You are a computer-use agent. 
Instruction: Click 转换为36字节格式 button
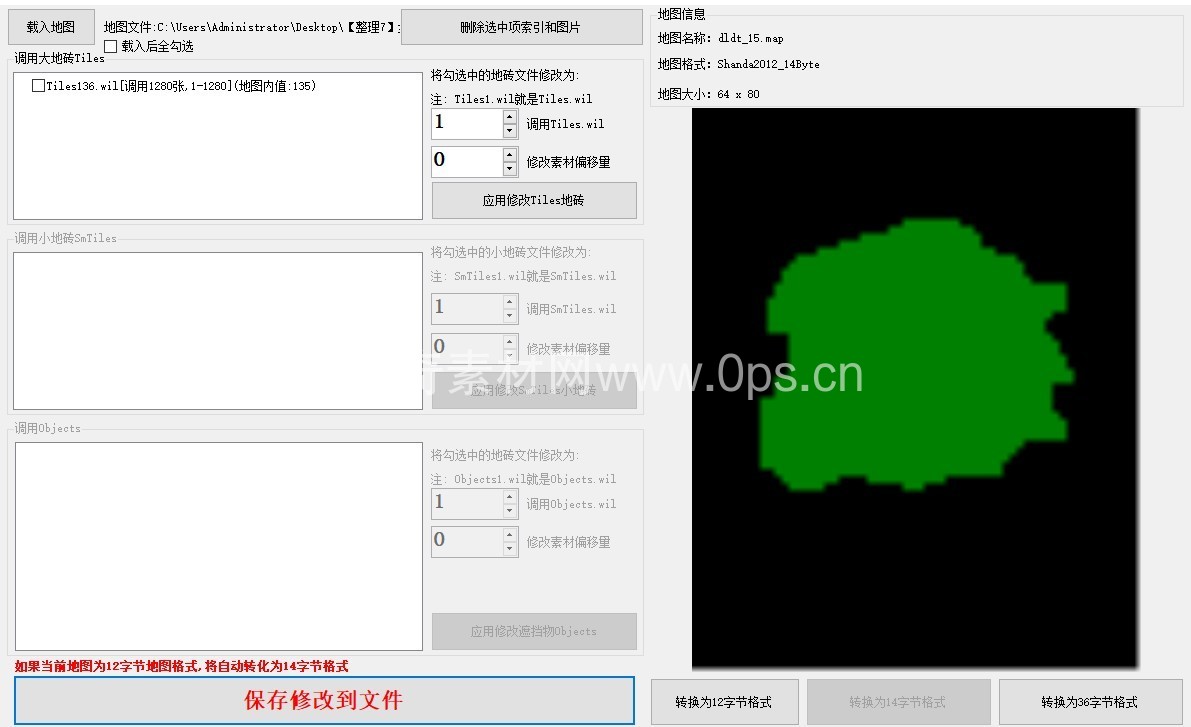click(x=1089, y=702)
